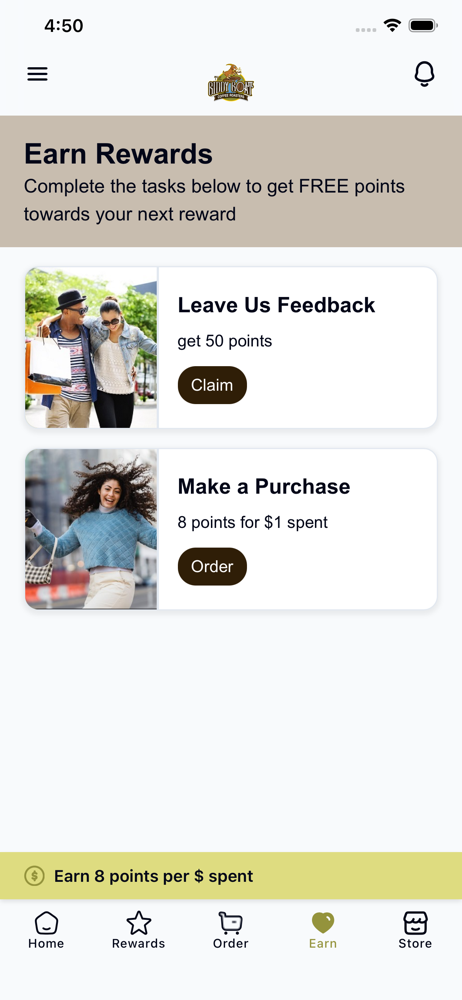This screenshot has height=1000, width=462.
Task: Tap the Store shop icon
Action: [x=415, y=922]
